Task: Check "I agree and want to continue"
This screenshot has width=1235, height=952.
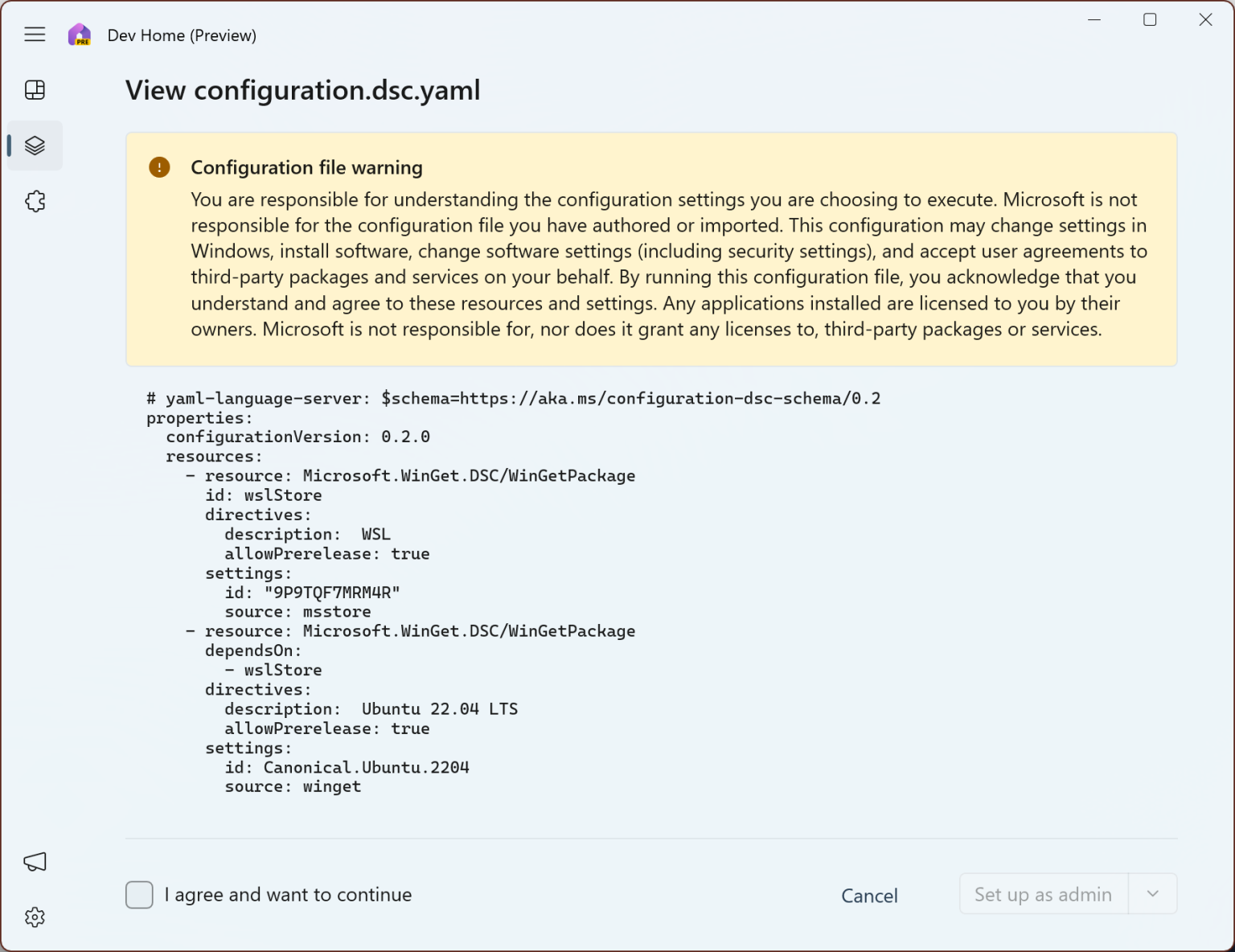Action: tap(139, 894)
